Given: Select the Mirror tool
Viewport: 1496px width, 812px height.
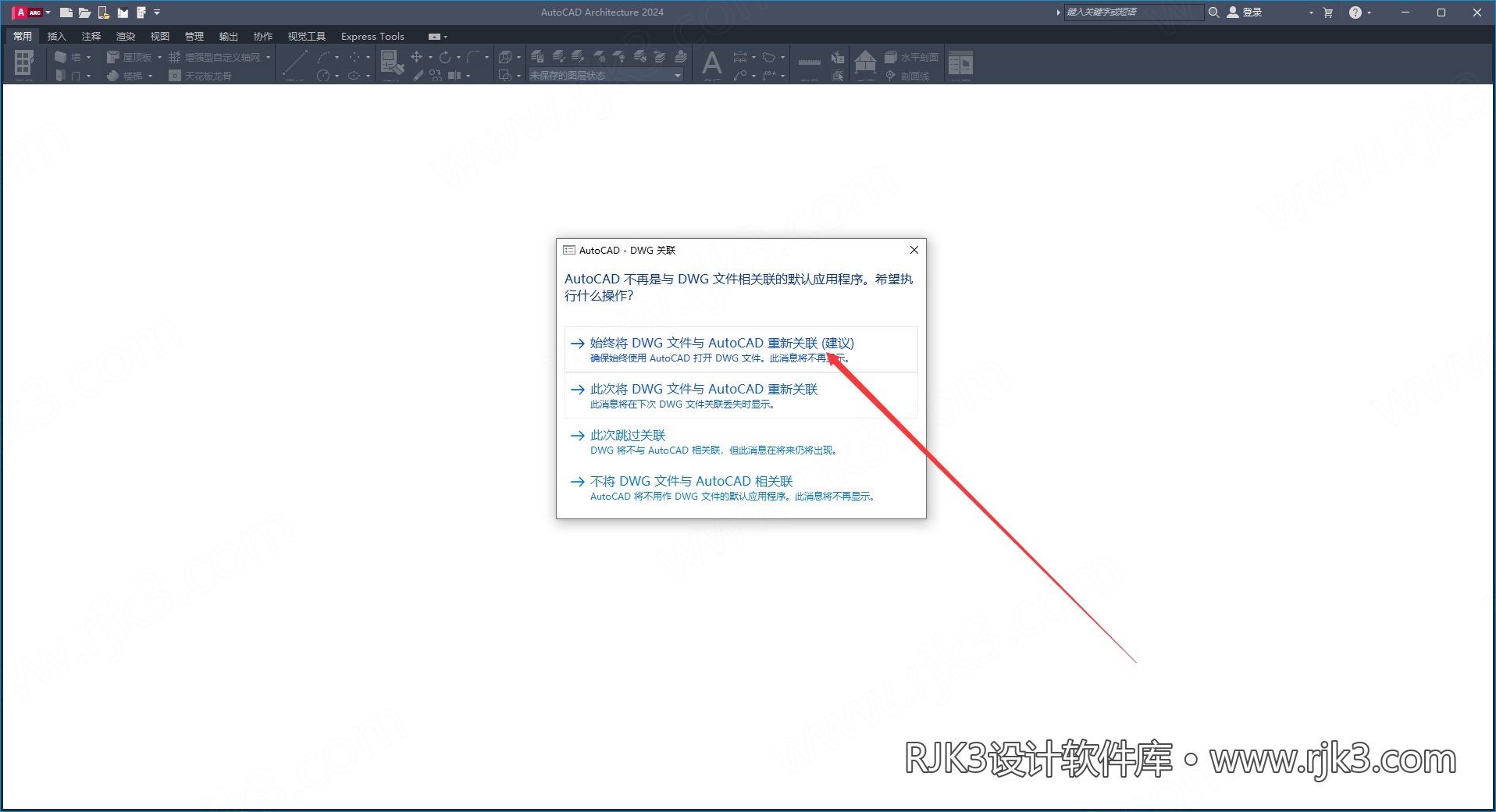Looking at the screenshot, I should (454, 76).
